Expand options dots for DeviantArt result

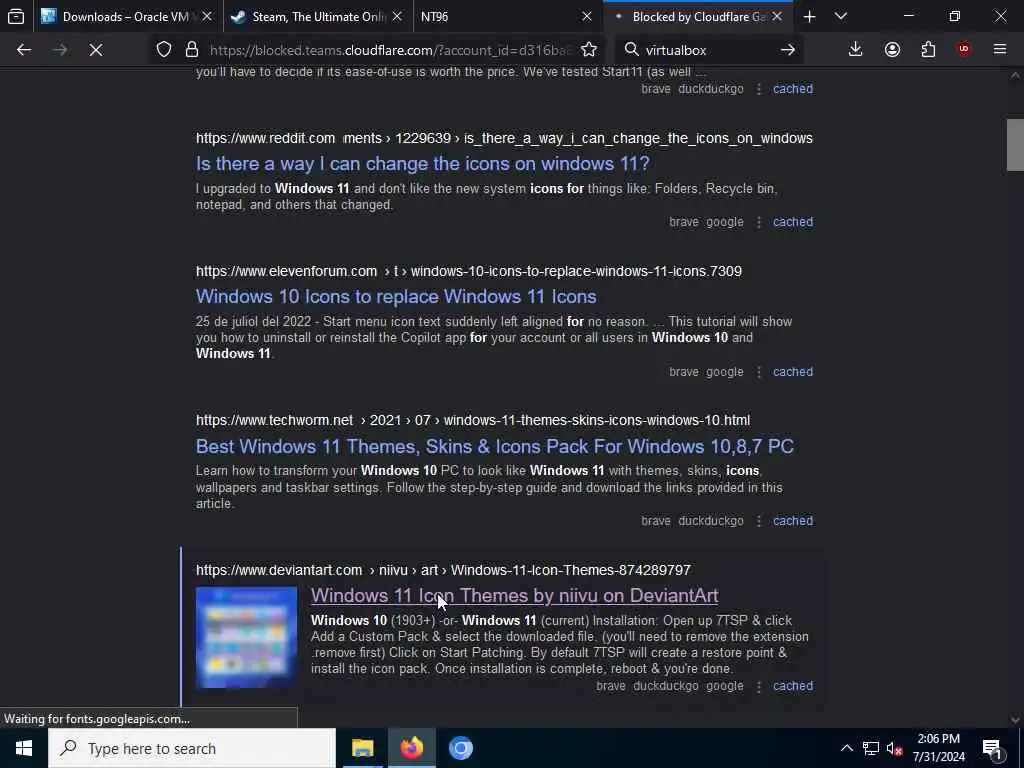point(759,686)
